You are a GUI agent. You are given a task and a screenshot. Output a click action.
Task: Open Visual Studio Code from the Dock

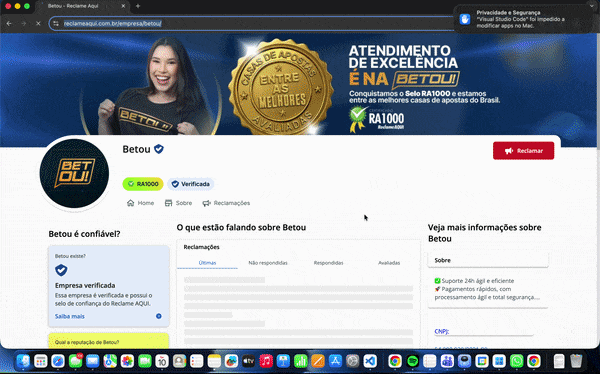click(x=370, y=361)
